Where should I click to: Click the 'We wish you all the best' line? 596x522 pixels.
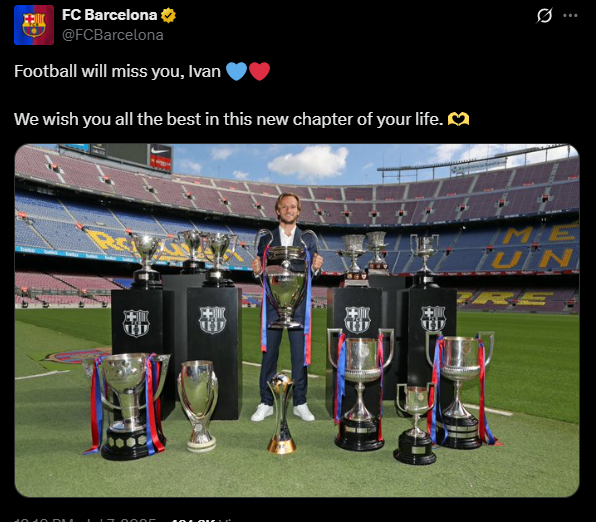coord(228,119)
